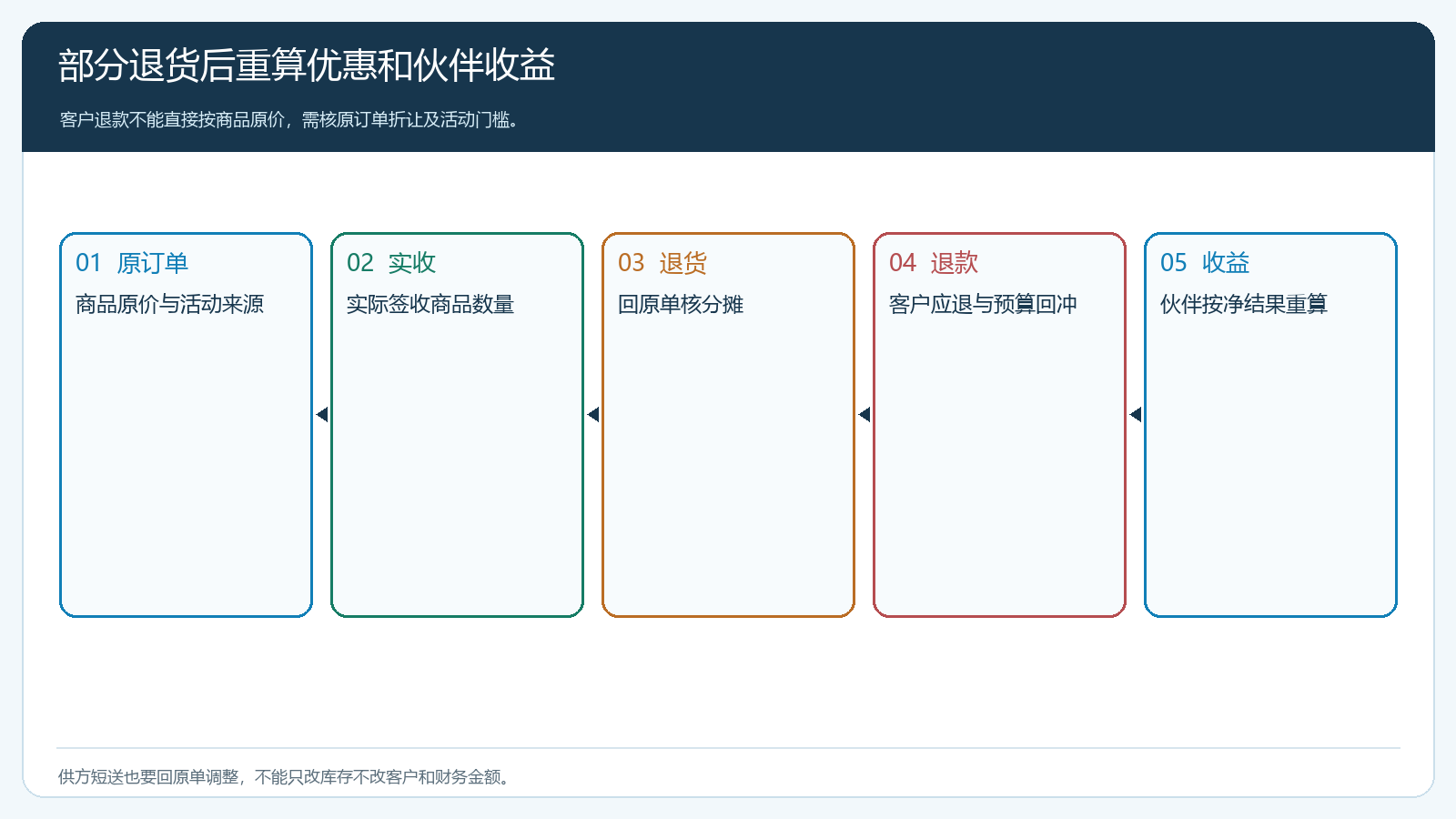Click the text 伙伴按净结果重算
The width and height of the screenshot is (1456, 819).
[1244, 304]
